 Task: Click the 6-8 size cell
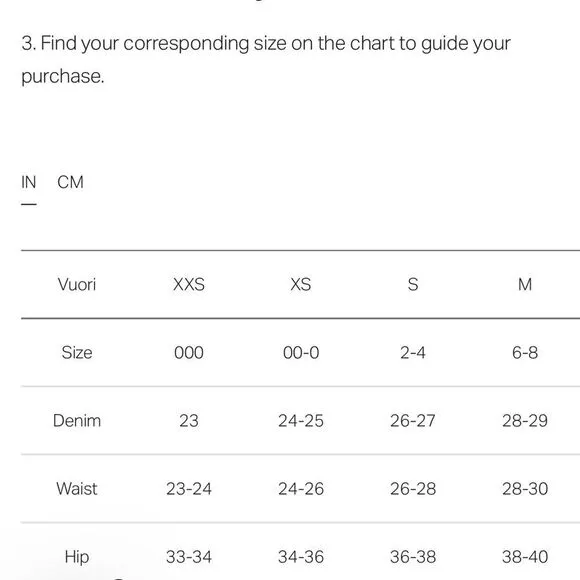(525, 353)
